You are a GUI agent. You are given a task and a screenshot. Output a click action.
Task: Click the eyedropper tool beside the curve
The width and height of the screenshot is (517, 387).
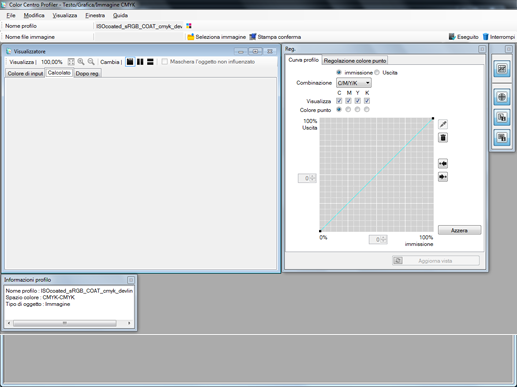443,124
